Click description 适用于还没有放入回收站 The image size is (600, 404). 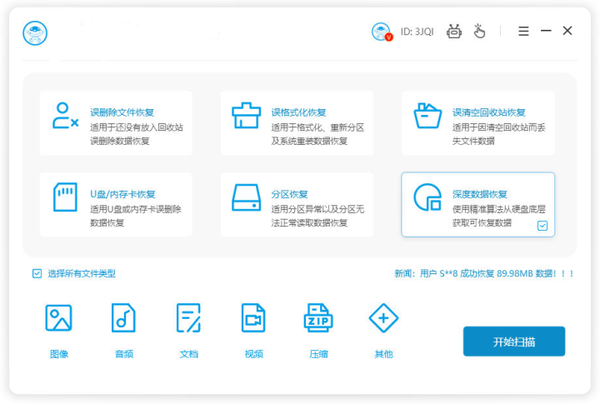(x=137, y=127)
